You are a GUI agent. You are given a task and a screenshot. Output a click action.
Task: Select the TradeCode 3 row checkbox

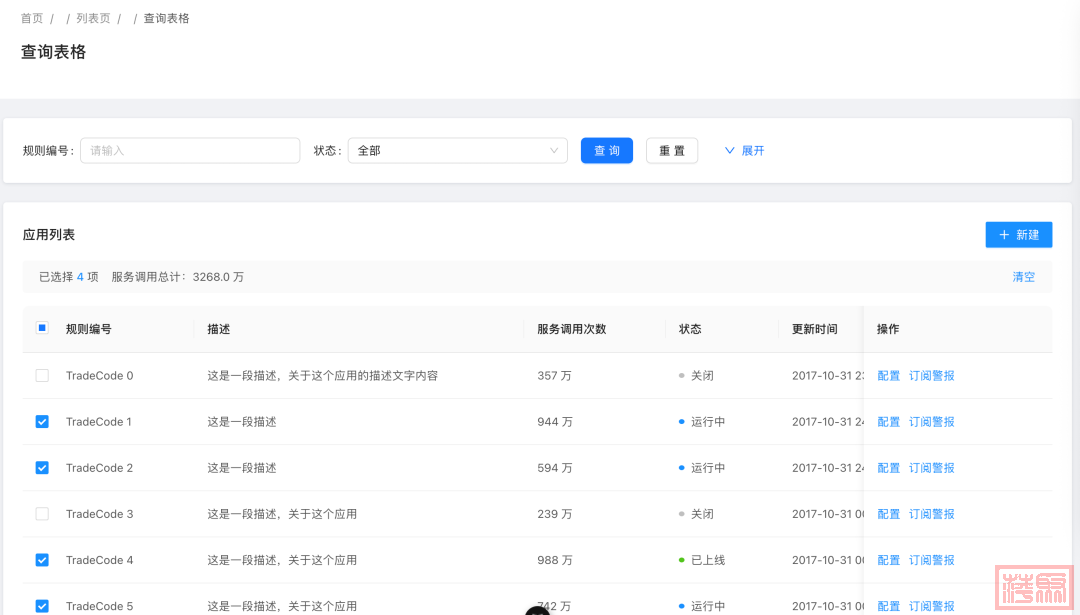(42, 514)
